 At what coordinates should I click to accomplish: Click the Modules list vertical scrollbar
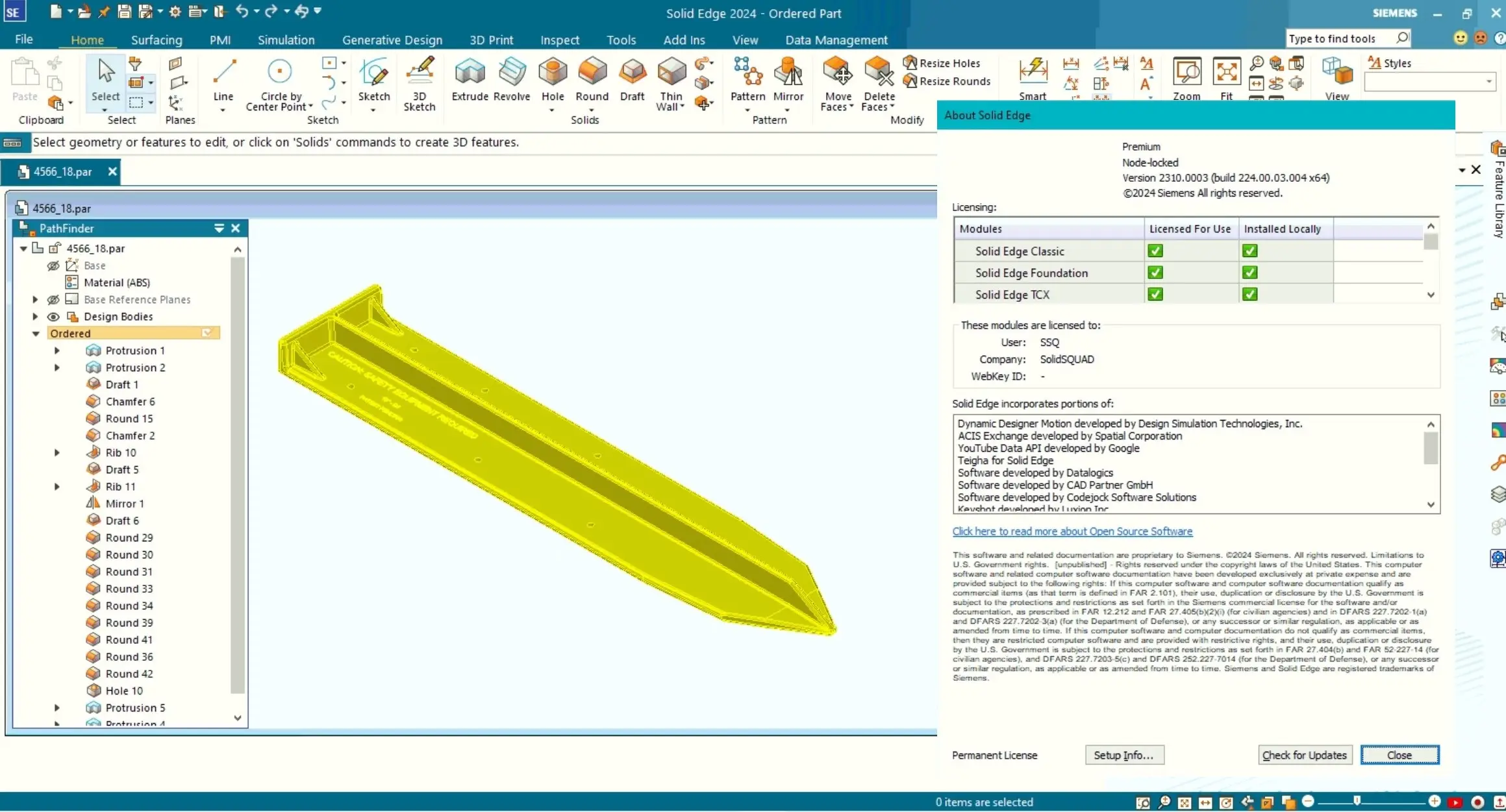[x=1431, y=260]
